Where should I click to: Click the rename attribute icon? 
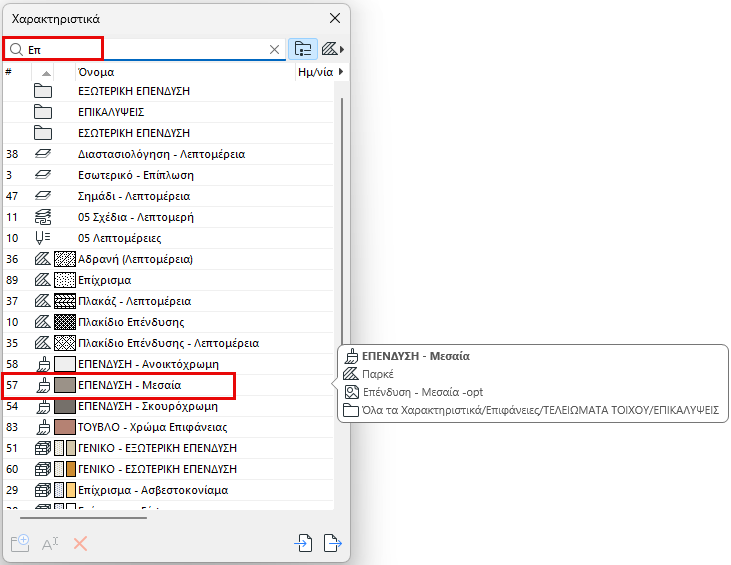click(x=50, y=544)
